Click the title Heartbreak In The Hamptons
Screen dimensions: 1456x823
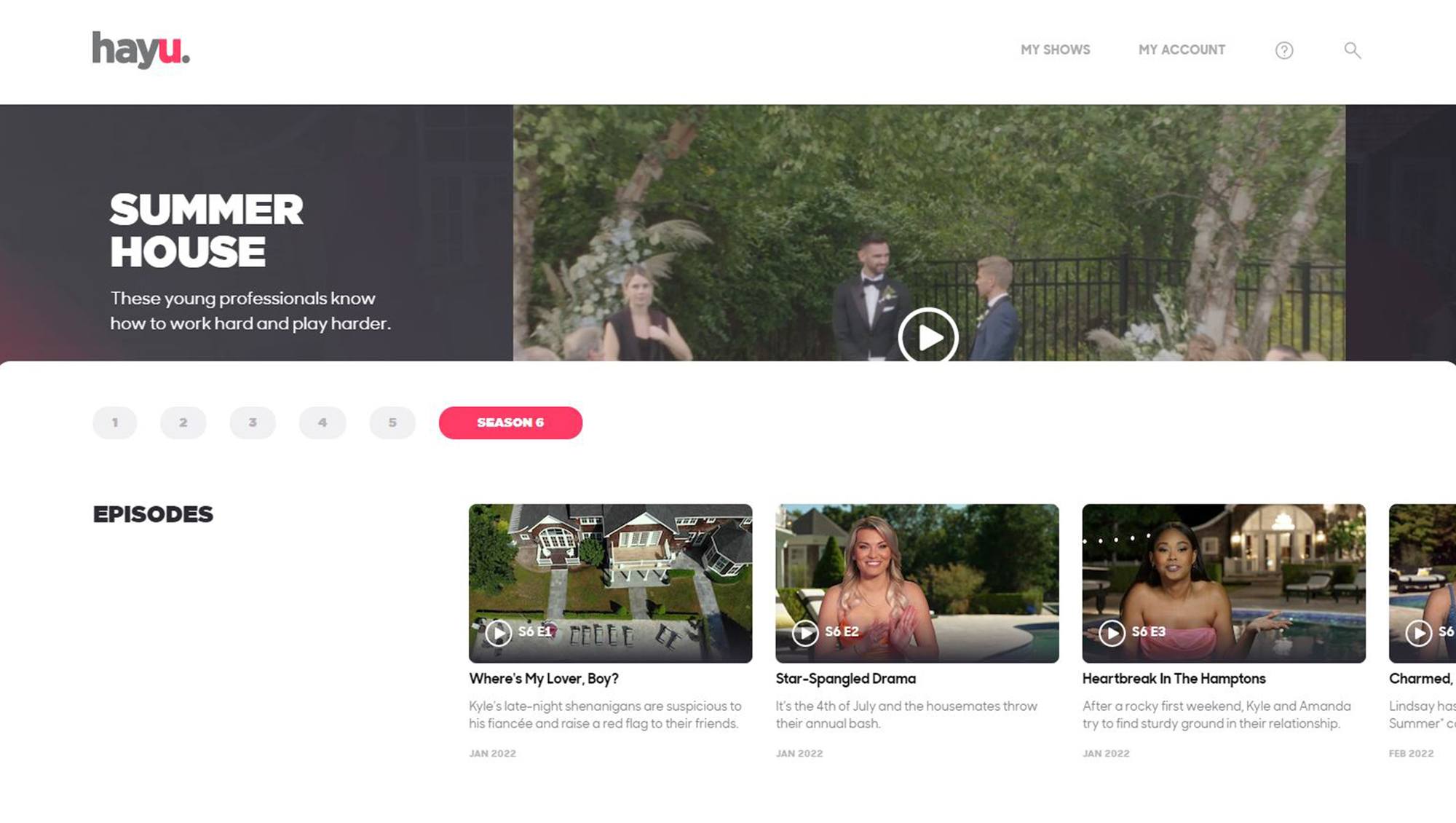[x=1174, y=678]
